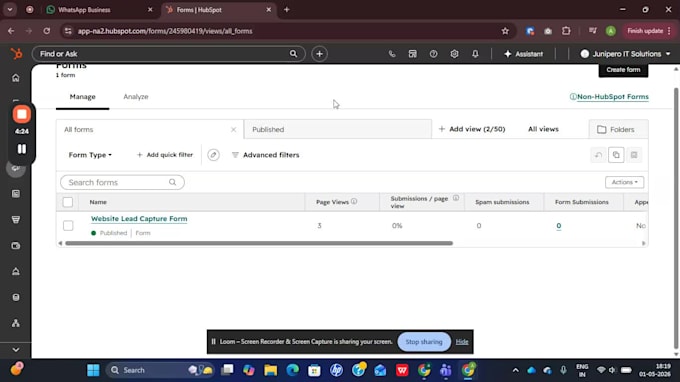Click Stop sharing in Loom bar
This screenshot has width=680, height=382.
pos(424,342)
